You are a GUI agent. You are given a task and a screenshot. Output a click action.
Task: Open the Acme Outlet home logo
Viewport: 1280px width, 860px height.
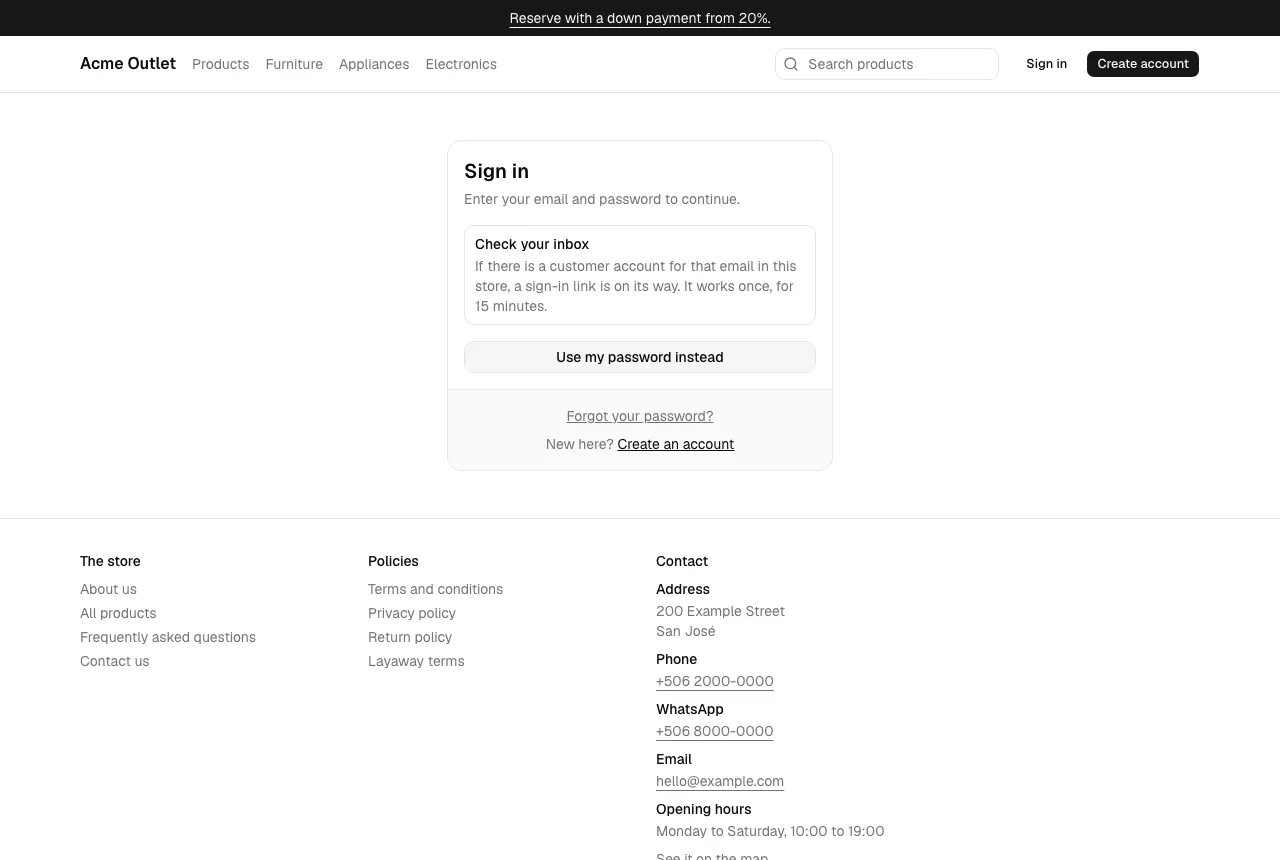point(128,64)
